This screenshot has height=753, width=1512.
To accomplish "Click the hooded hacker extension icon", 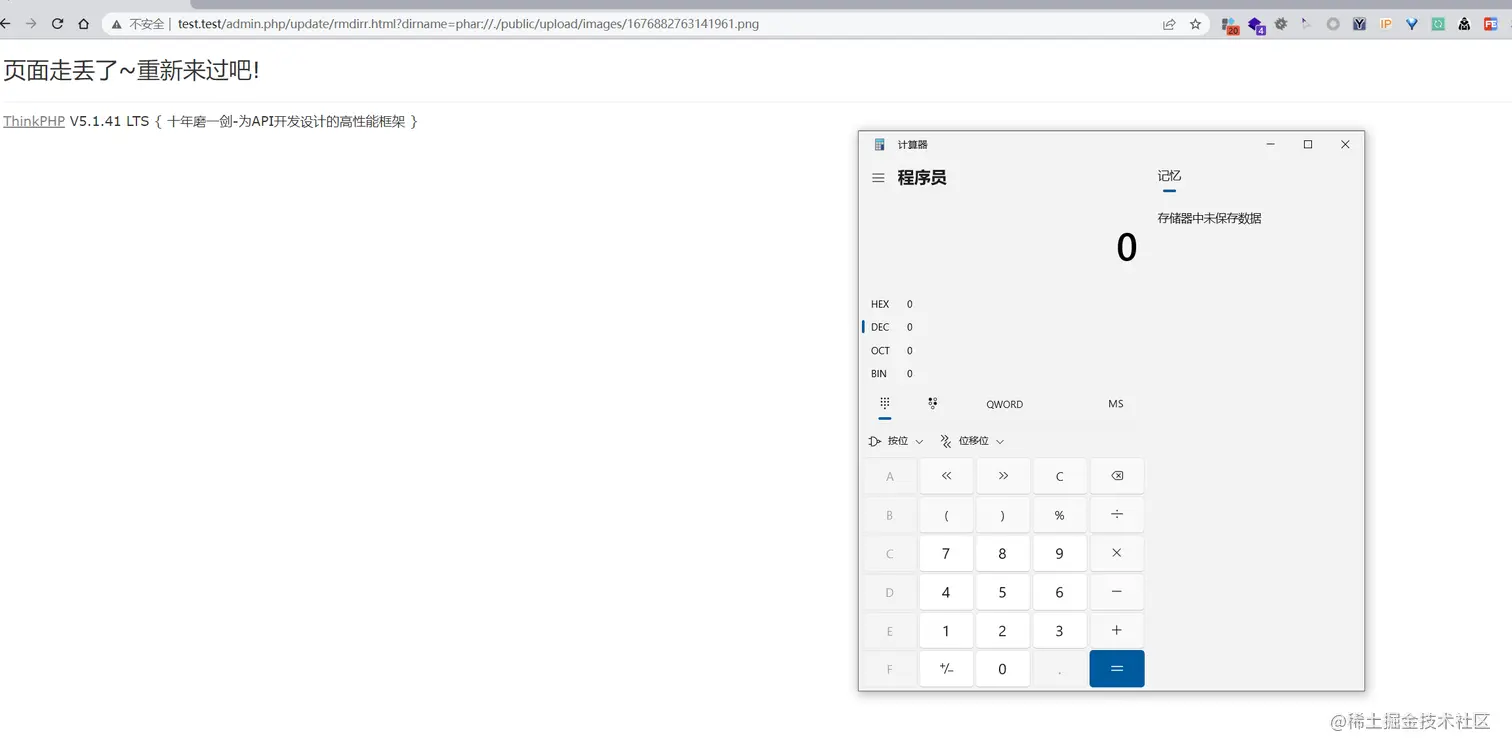I will [1464, 24].
